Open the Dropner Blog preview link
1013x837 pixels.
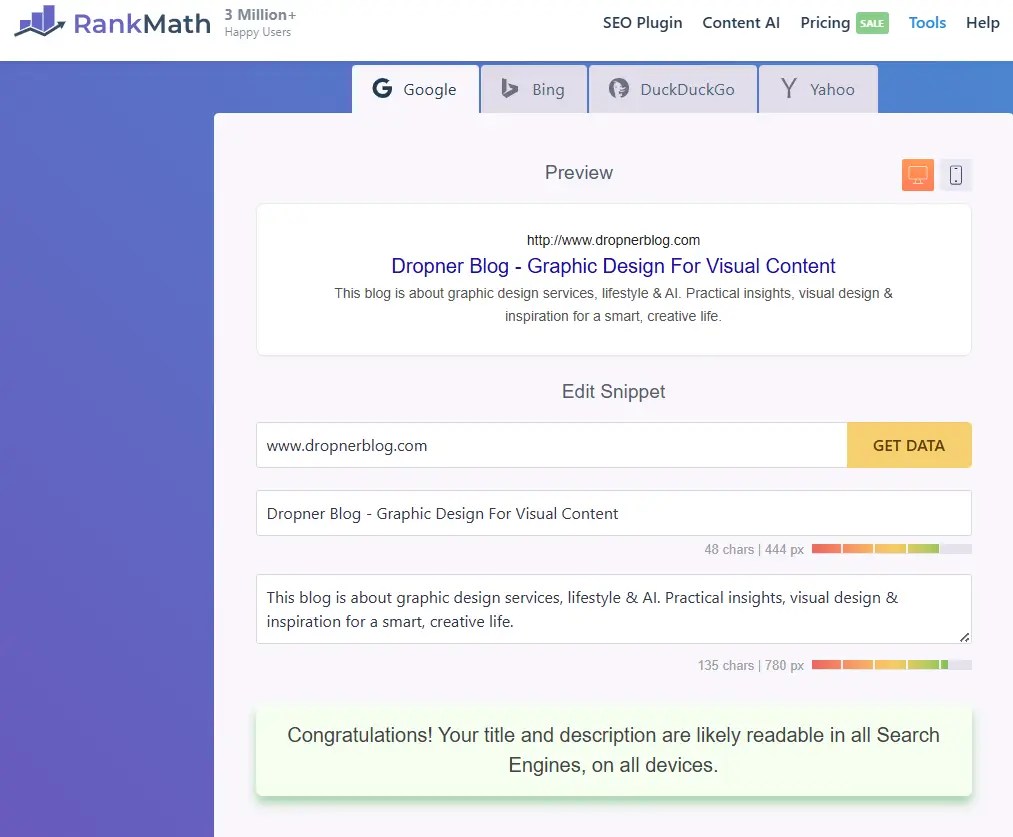click(x=613, y=266)
